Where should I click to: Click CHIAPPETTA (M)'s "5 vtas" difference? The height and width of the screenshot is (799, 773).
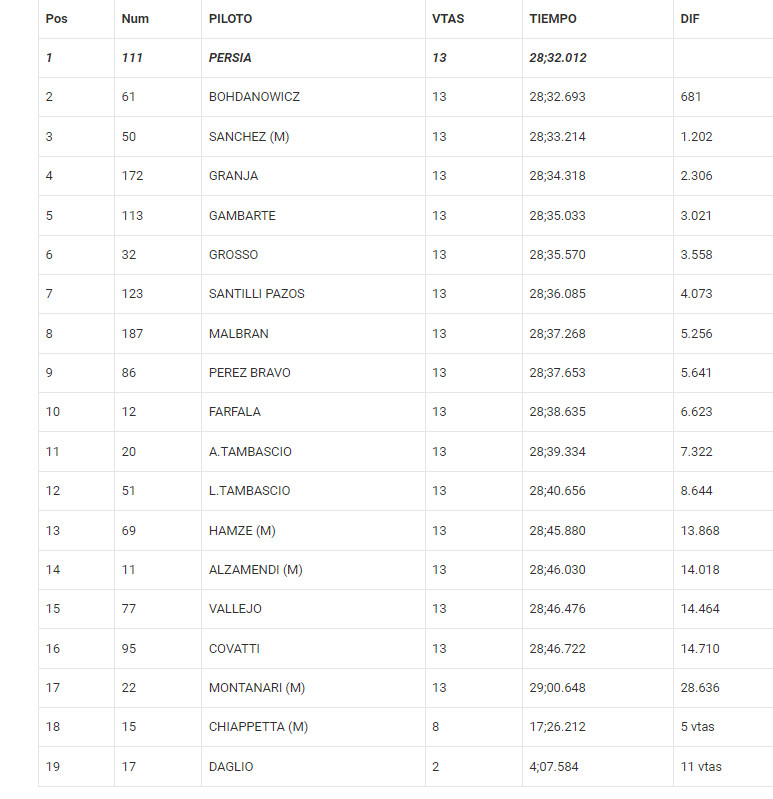(x=699, y=727)
